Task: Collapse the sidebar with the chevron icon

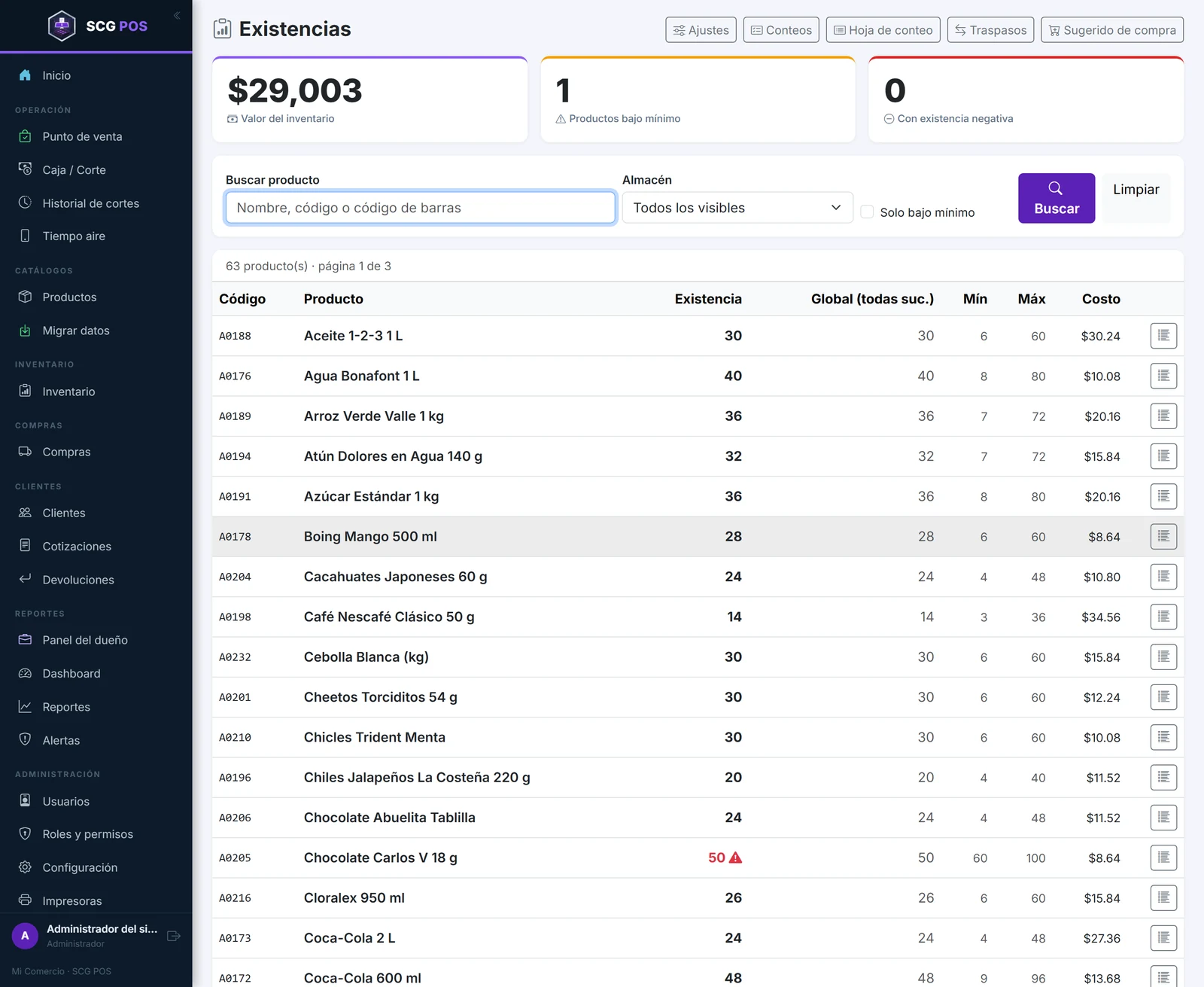Action: point(177,15)
